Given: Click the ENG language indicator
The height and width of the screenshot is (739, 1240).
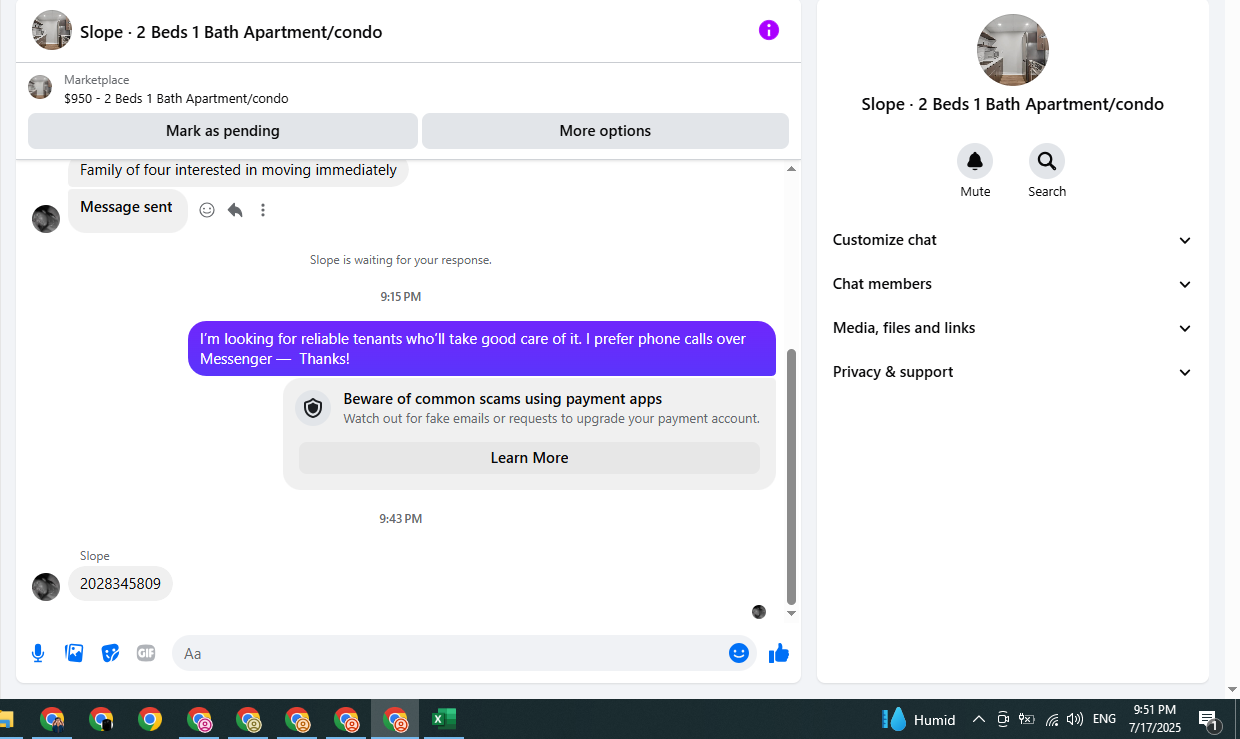Looking at the screenshot, I should [1104, 719].
